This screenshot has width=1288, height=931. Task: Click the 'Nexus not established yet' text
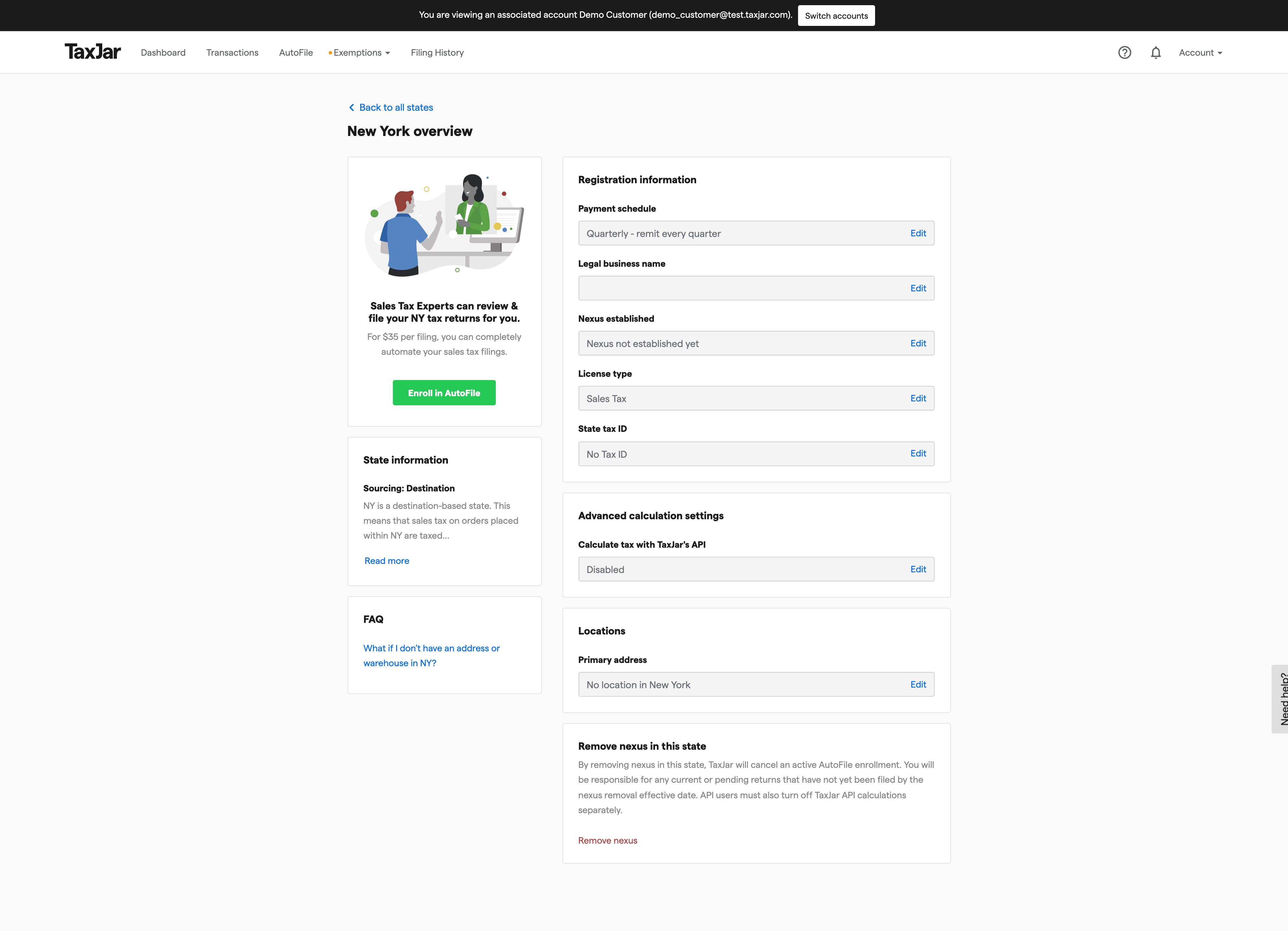tap(642, 344)
